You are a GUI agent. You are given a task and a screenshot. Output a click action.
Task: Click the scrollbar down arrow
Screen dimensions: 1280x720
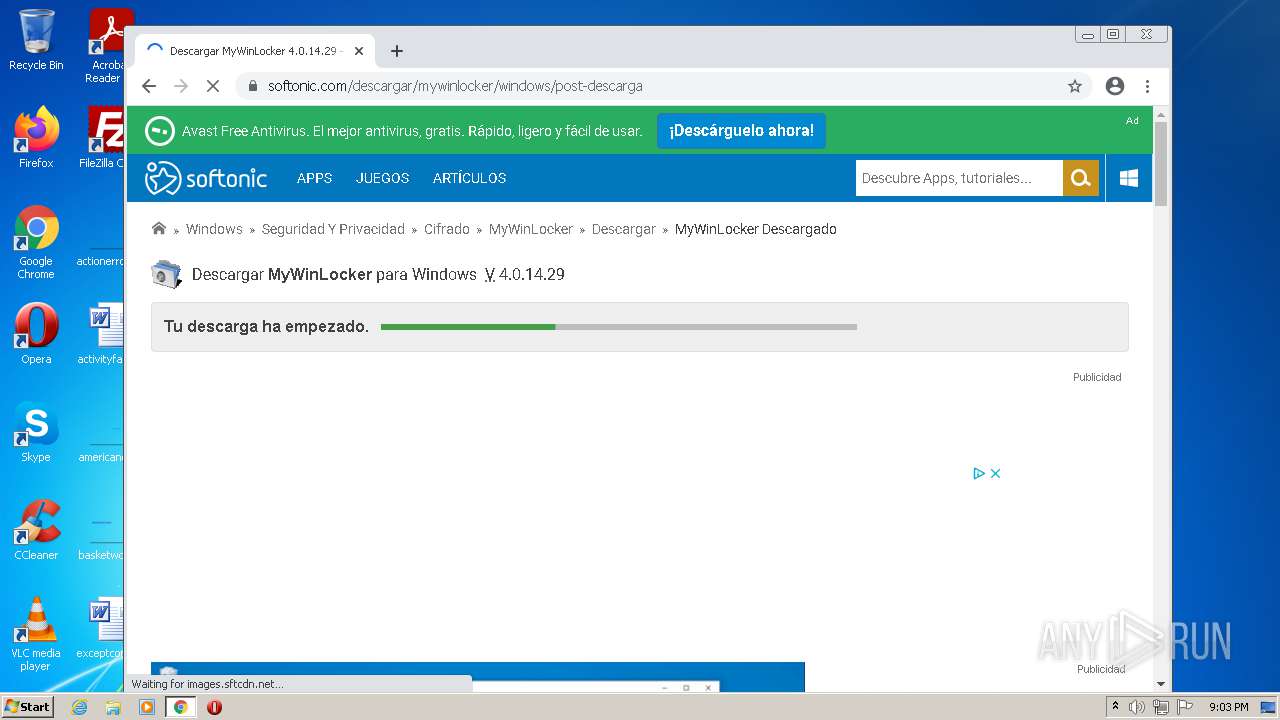tap(1160, 684)
